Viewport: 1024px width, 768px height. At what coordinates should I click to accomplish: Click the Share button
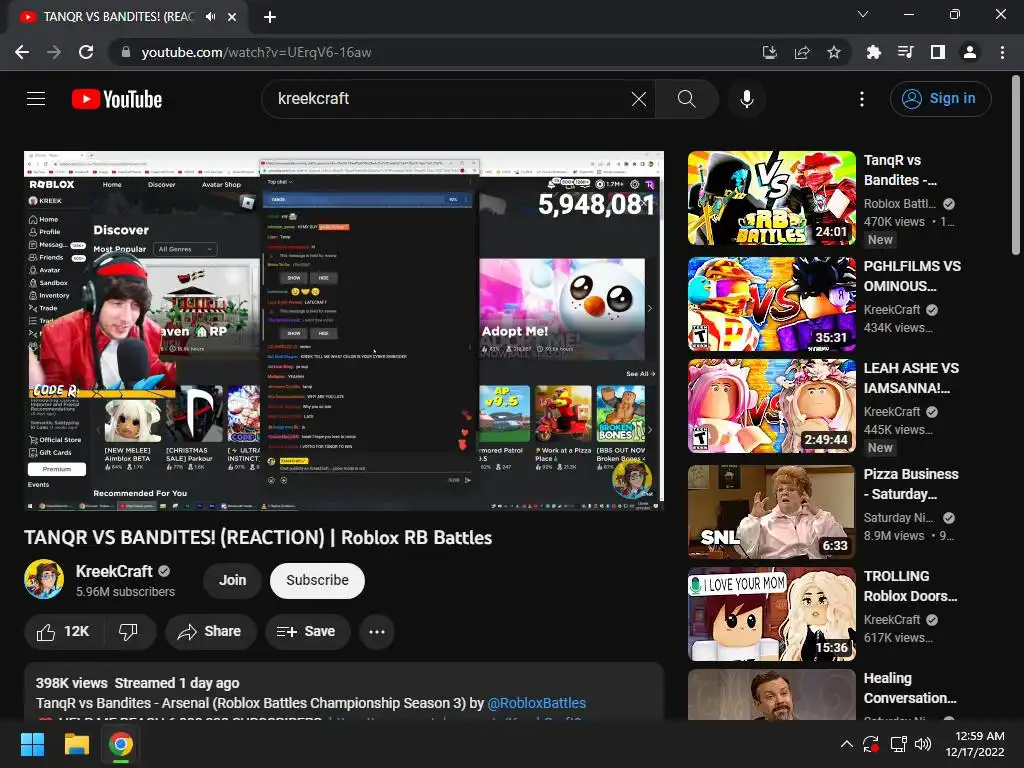[x=210, y=632]
